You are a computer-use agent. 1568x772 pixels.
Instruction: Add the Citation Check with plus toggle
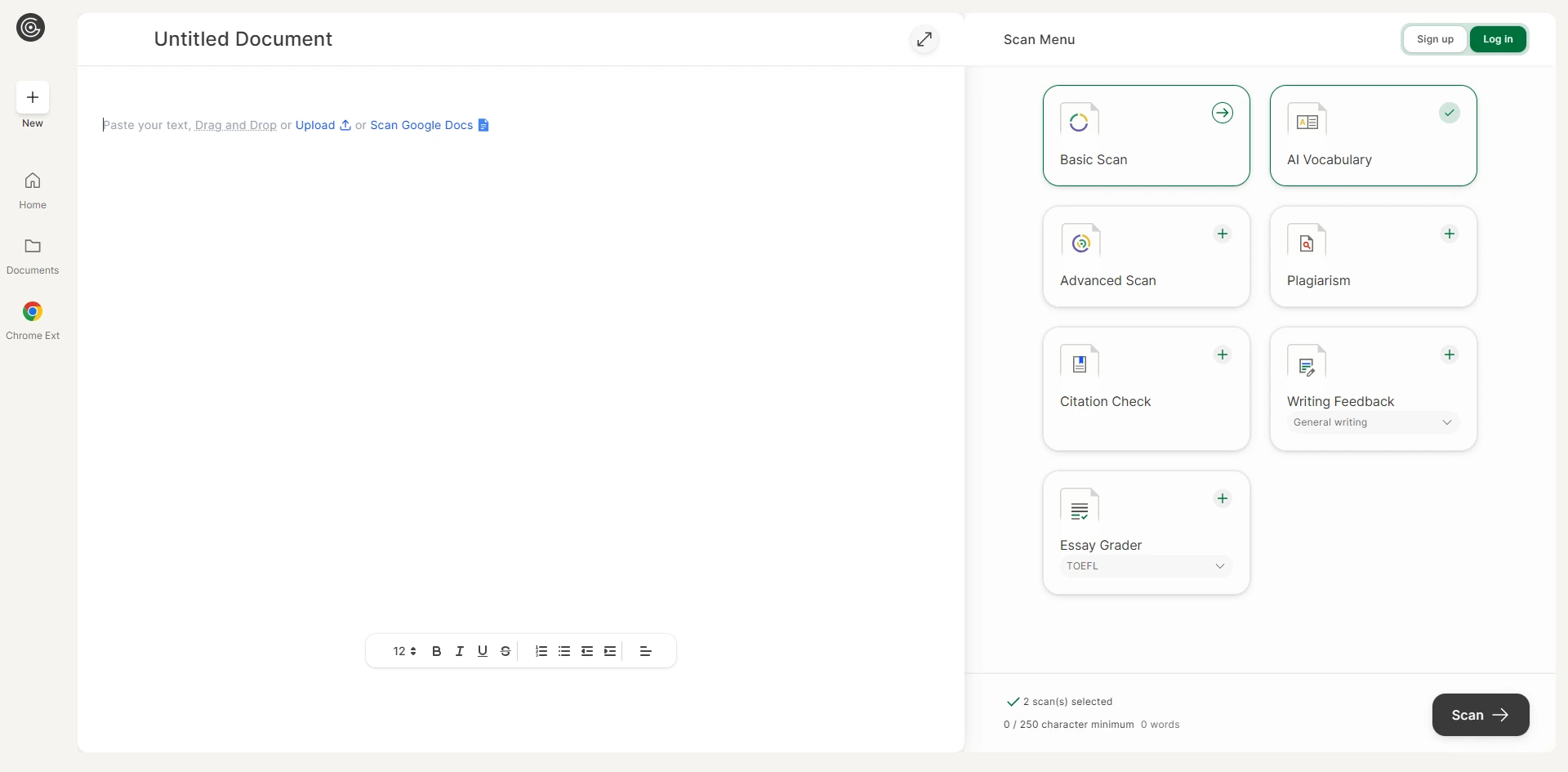[1223, 355]
